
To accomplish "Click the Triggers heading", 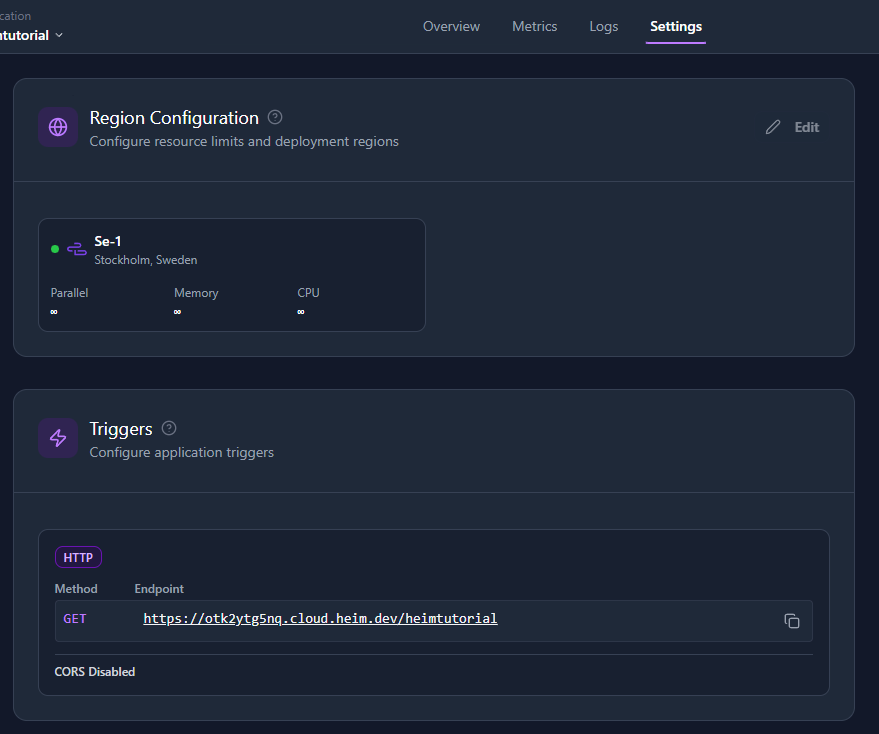I will click(x=121, y=429).
